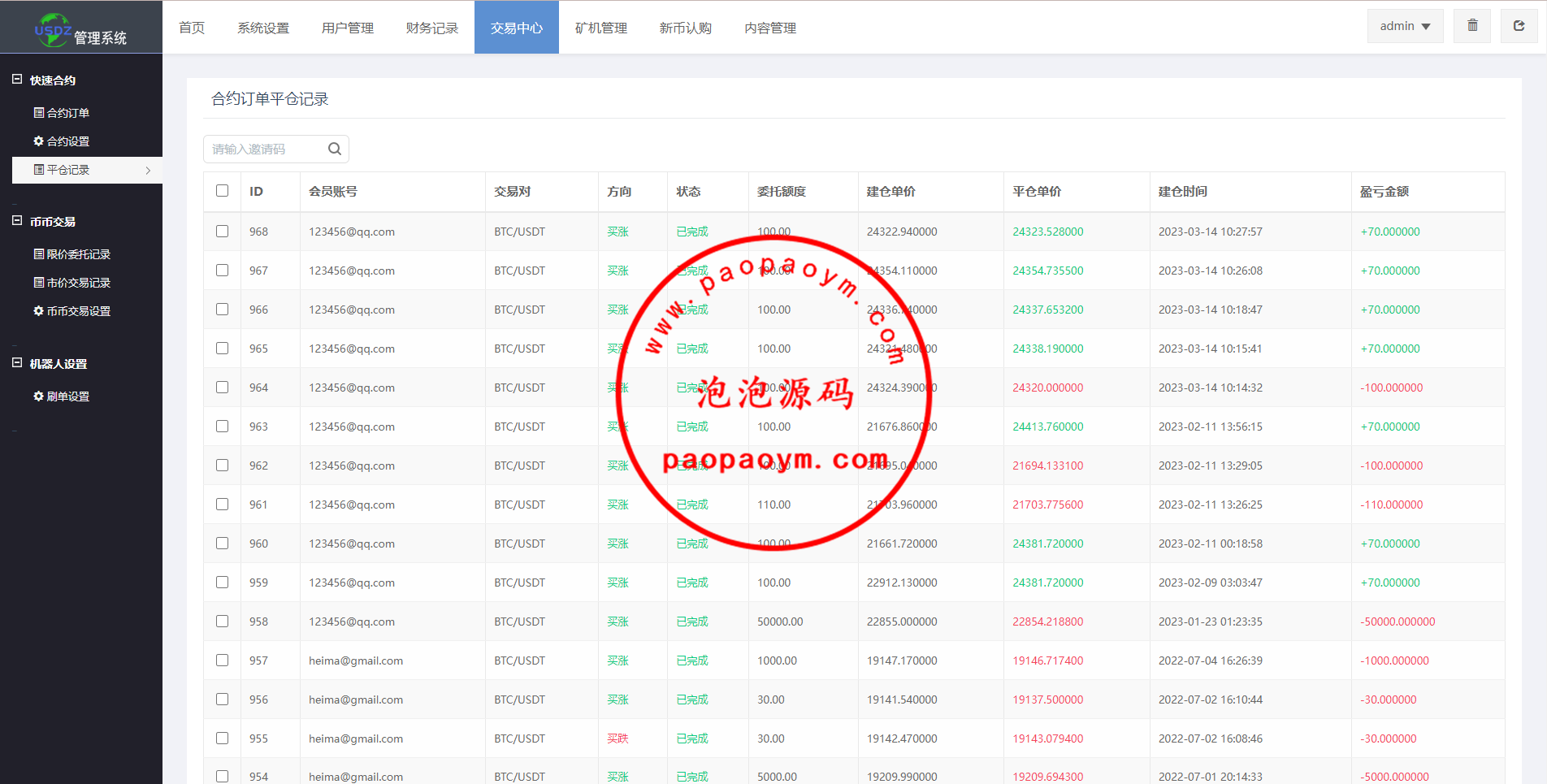The height and width of the screenshot is (784, 1547).
Task: Open the 内容管理 top menu
Action: coord(770,28)
